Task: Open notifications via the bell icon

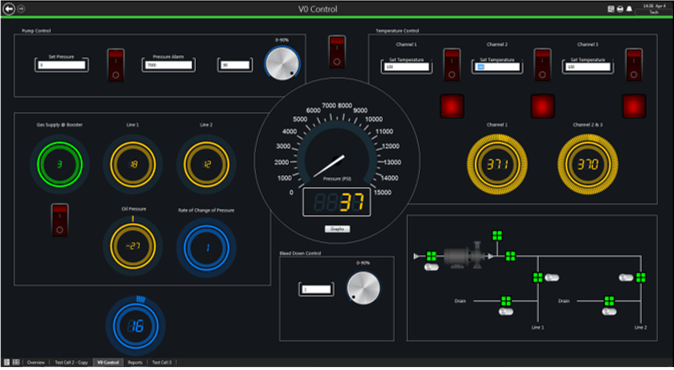Action: click(x=629, y=9)
